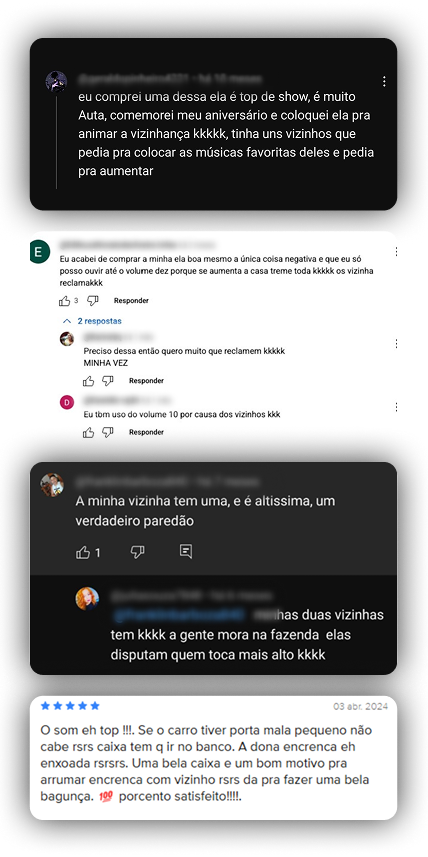Dislike the 'MINHA VEZ' reply
This screenshot has height=857, width=428.
pyautogui.click(x=108, y=381)
